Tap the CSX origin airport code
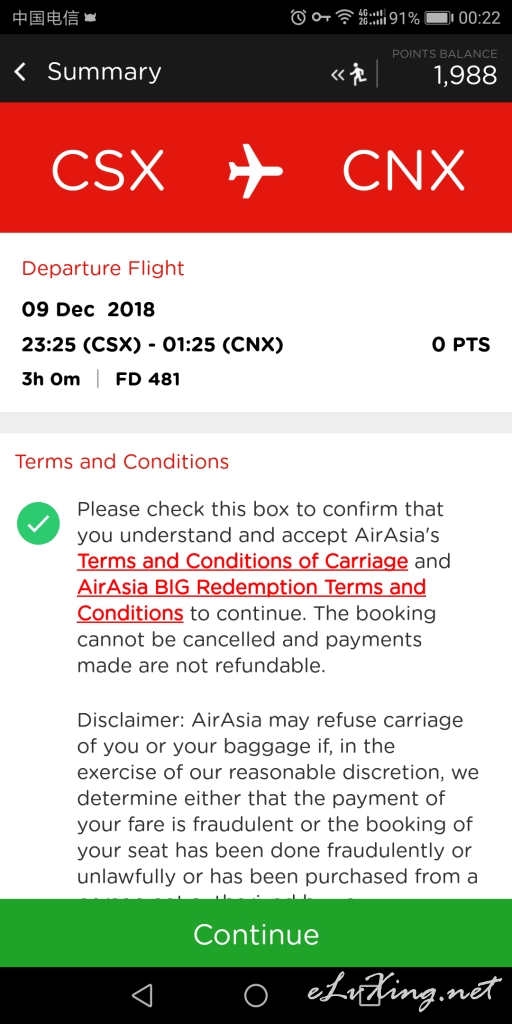Screen dimensions: 512x1024 click(108, 171)
